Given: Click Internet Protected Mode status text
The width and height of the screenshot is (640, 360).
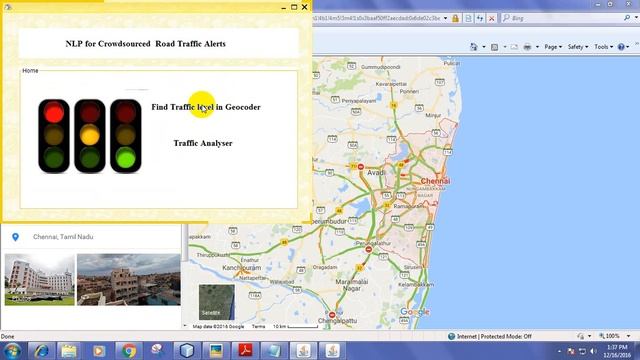Looking at the screenshot, I should point(494,336).
